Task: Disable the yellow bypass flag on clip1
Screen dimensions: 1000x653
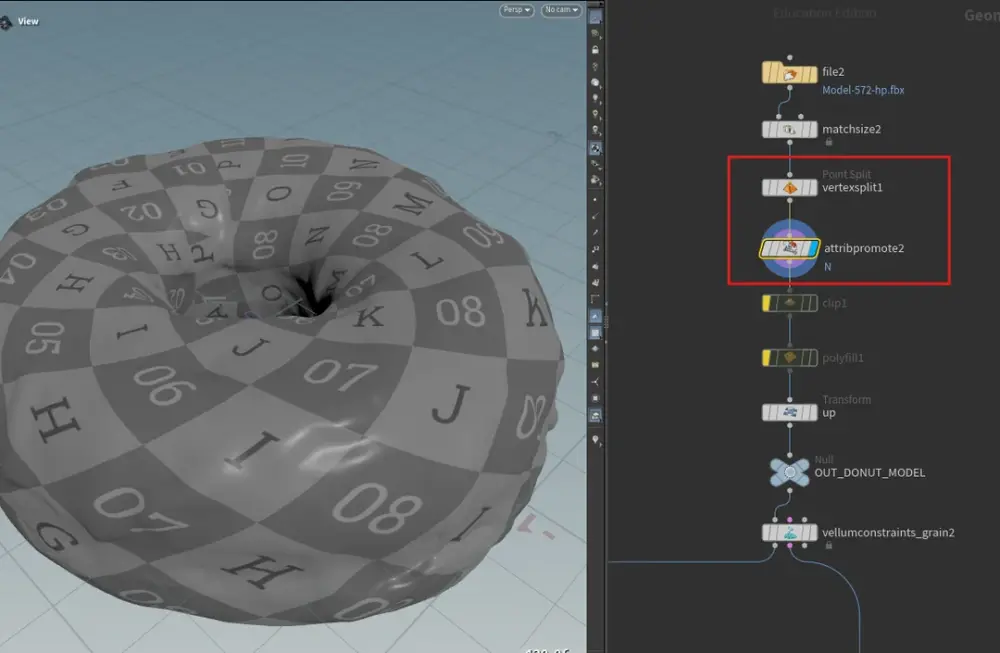Action: click(767, 302)
